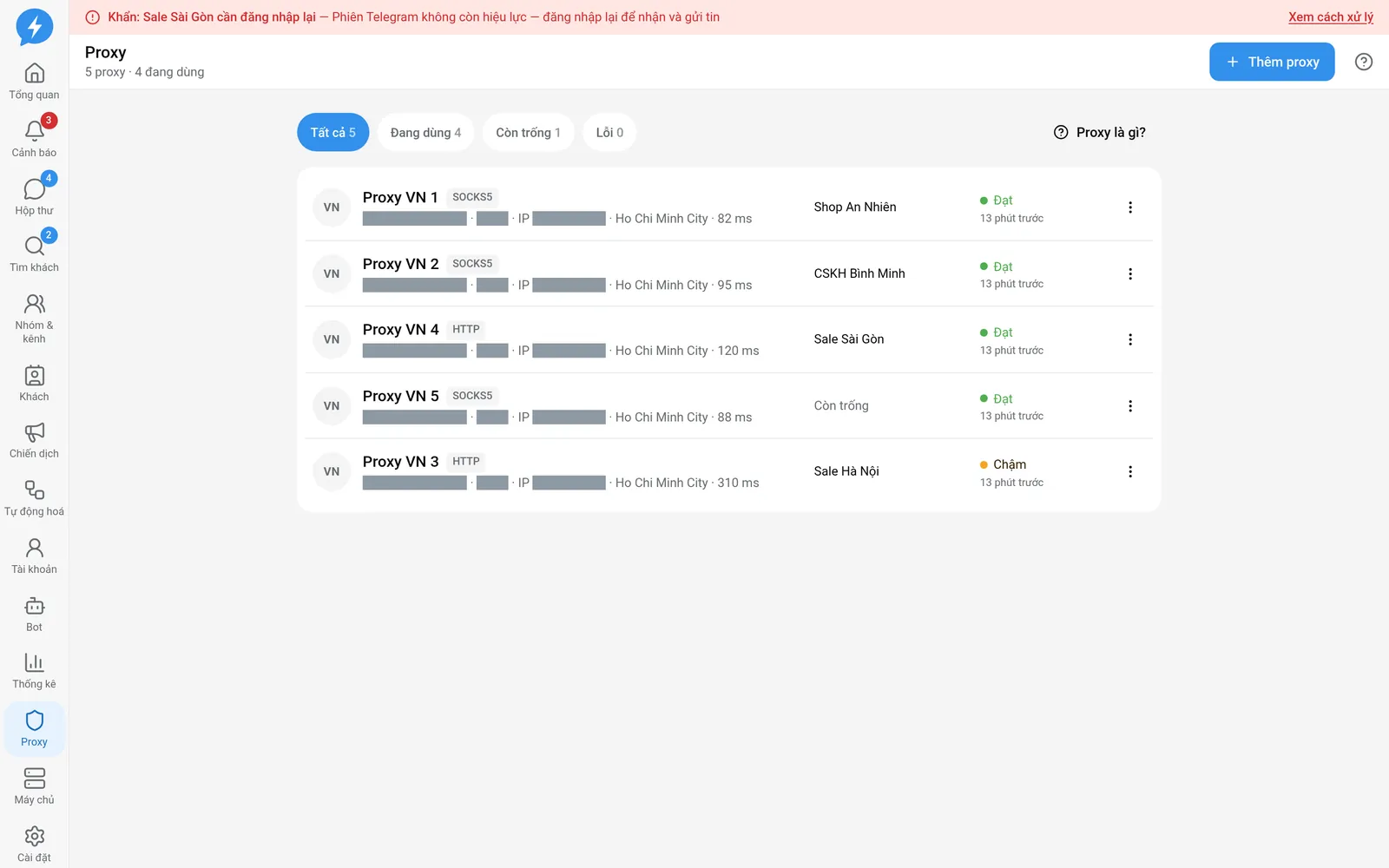Click VN avatar of Proxy VN 5

[x=332, y=405]
